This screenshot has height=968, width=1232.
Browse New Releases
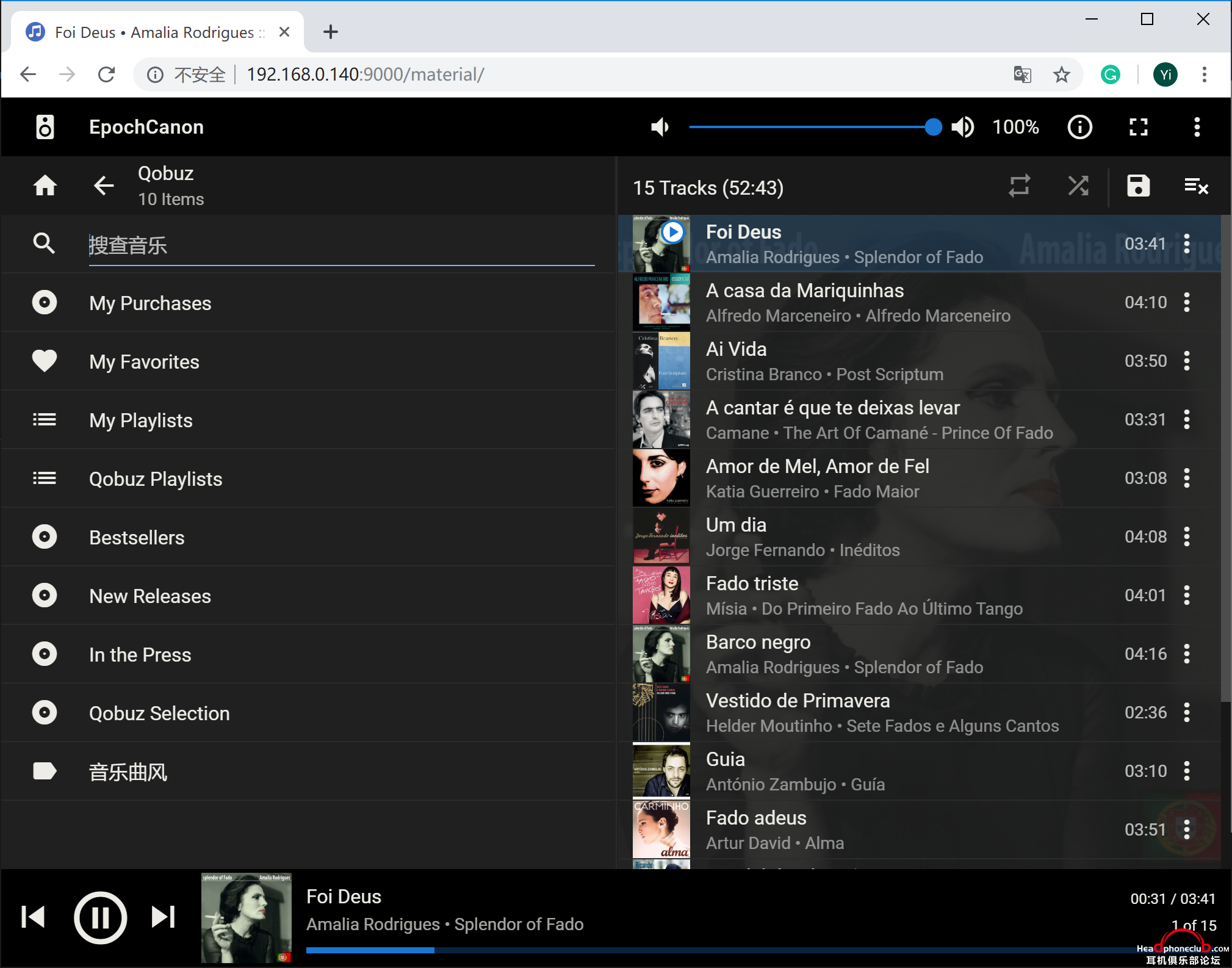pos(308,596)
